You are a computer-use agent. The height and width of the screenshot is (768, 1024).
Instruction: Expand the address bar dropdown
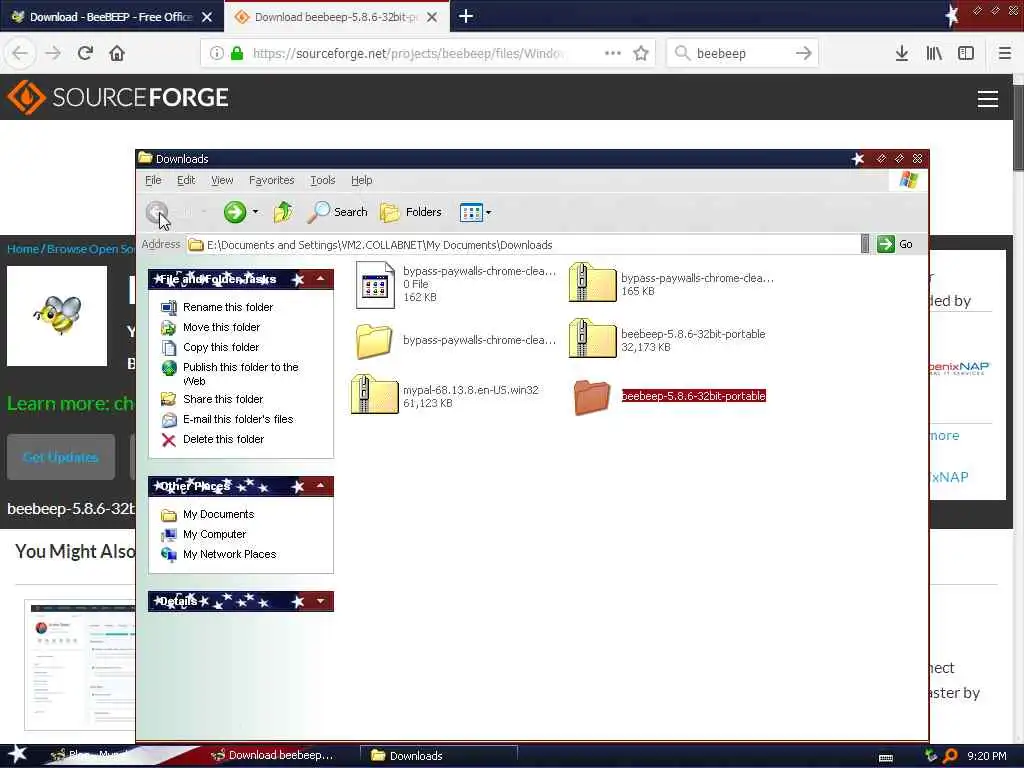865,244
